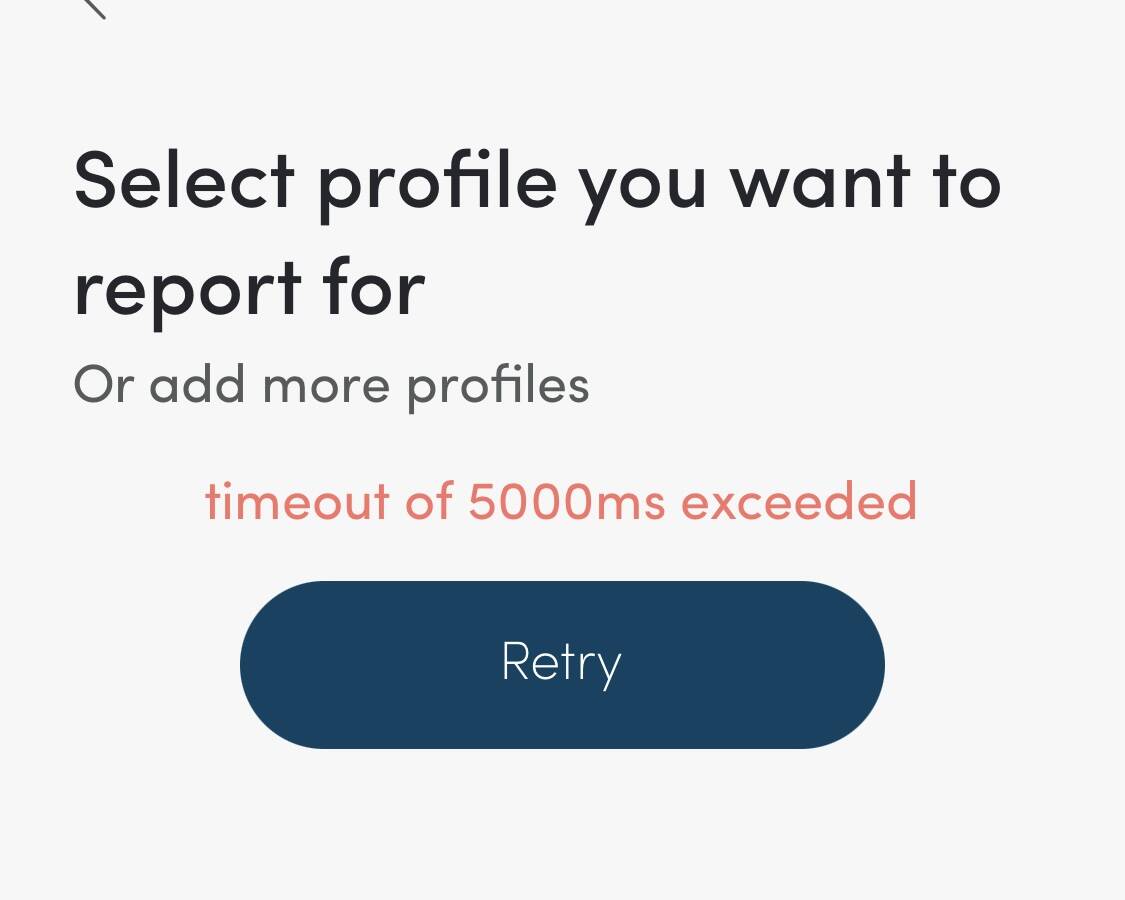
Task: Hit Retry after the timeout error
Action: (x=562, y=662)
